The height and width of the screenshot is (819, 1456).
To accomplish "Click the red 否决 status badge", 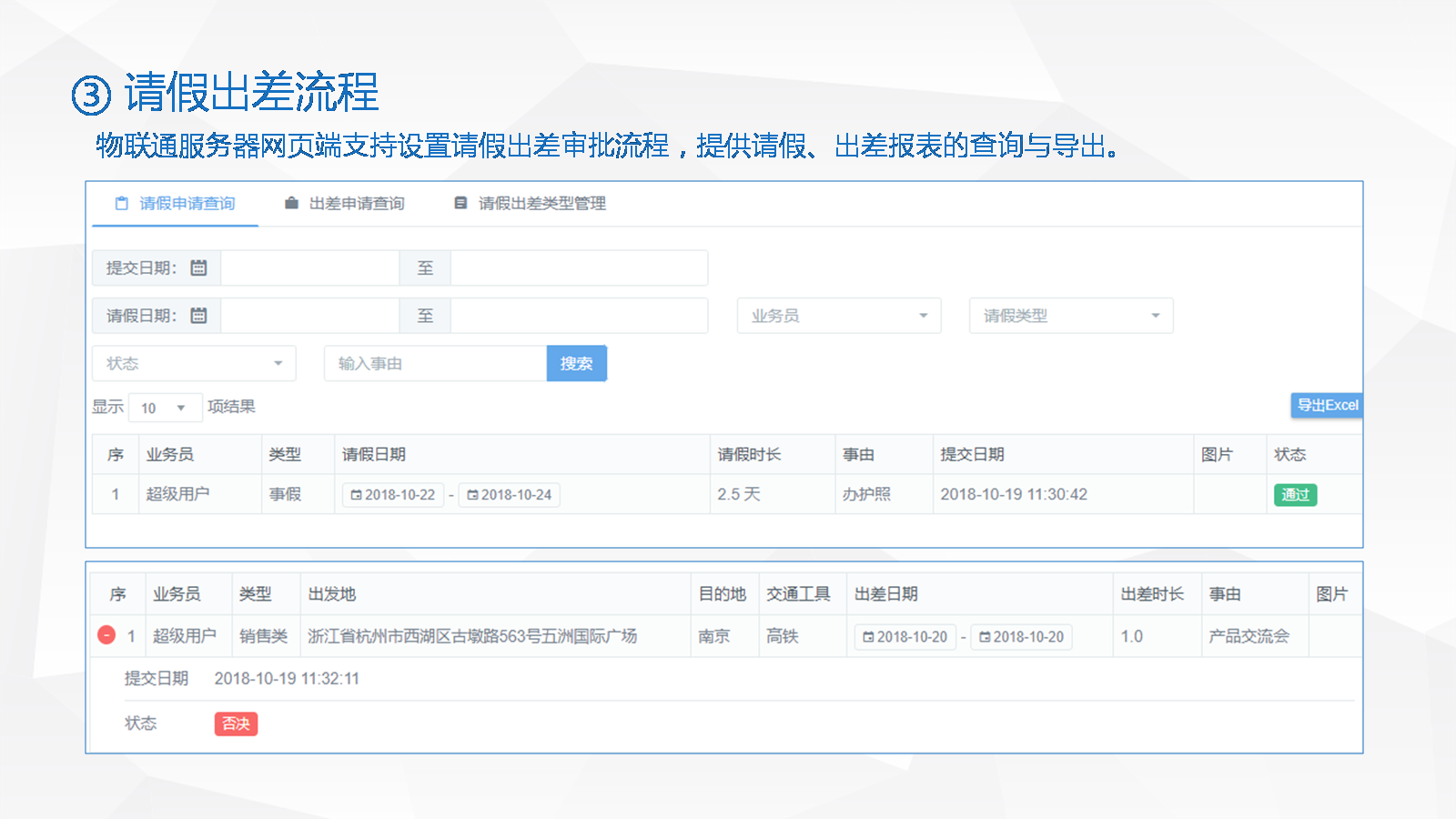I will 236,723.
